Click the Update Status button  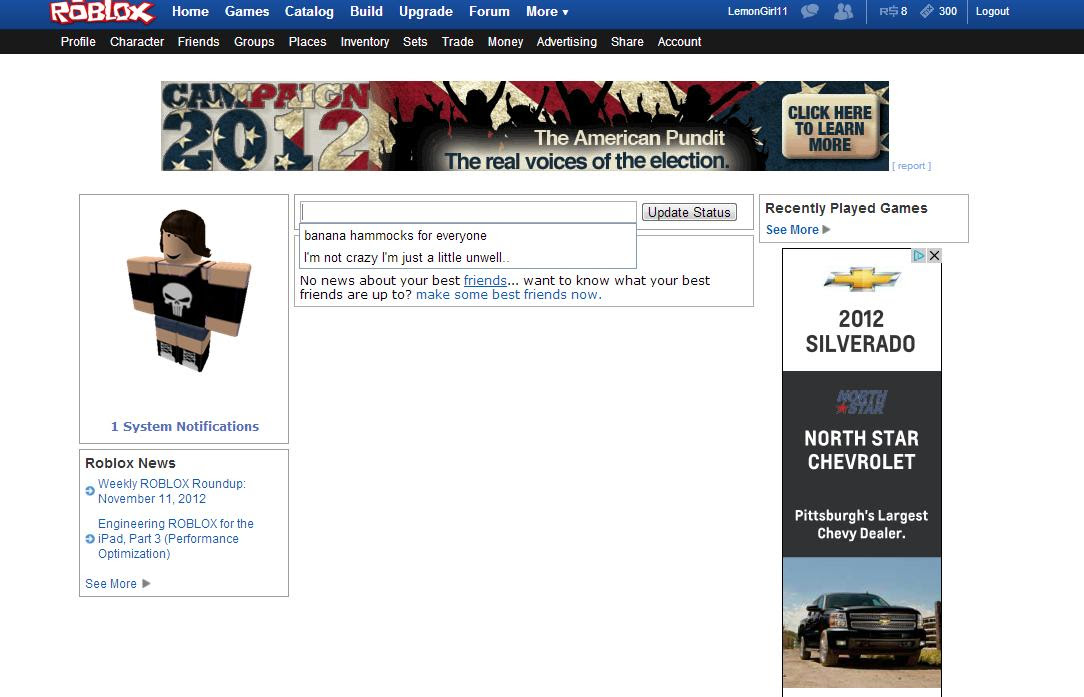tap(689, 212)
